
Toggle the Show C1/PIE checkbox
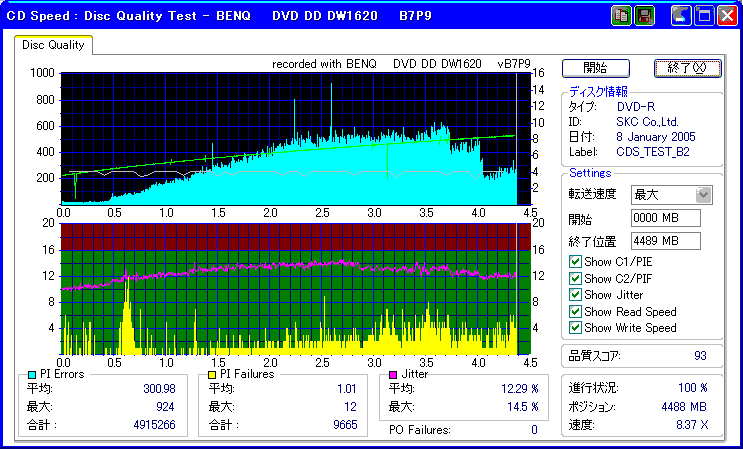[575, 261]
